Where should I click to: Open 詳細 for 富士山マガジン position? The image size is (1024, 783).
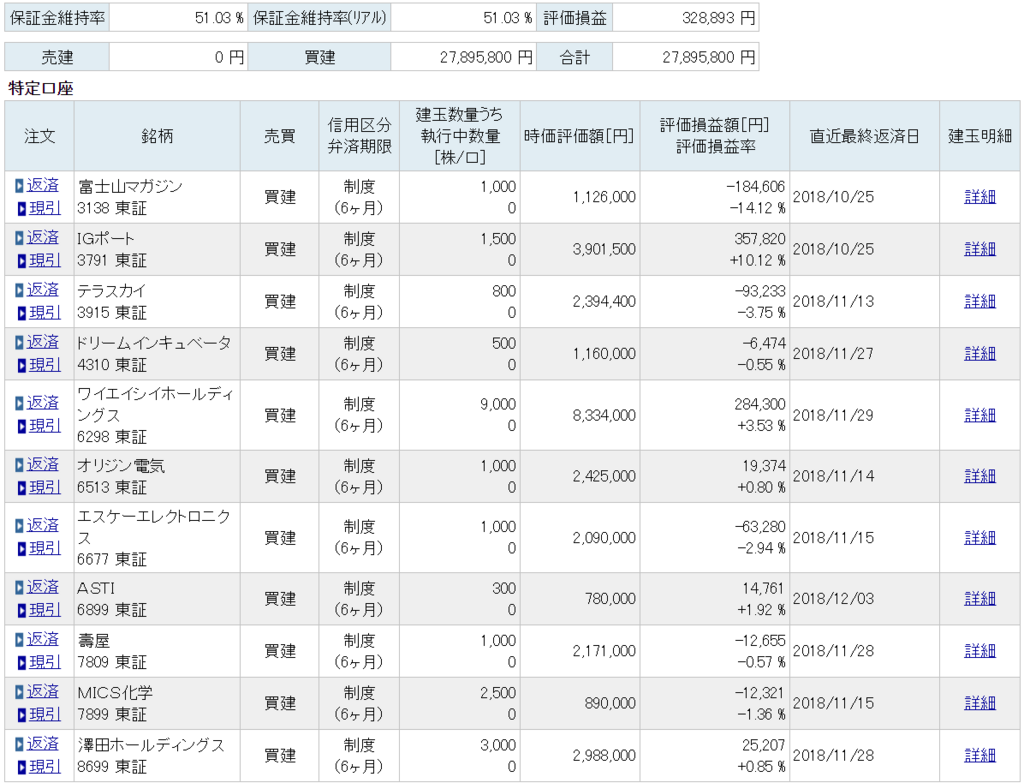coord(980,197)
